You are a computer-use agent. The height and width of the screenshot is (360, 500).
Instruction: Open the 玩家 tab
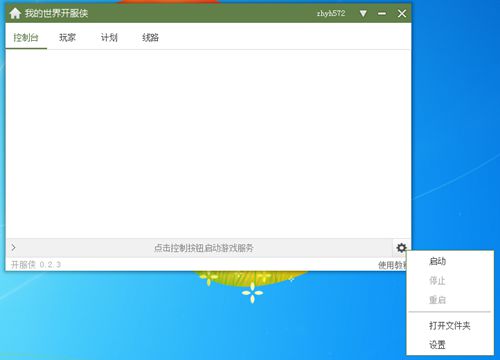[x=67, y=37]
